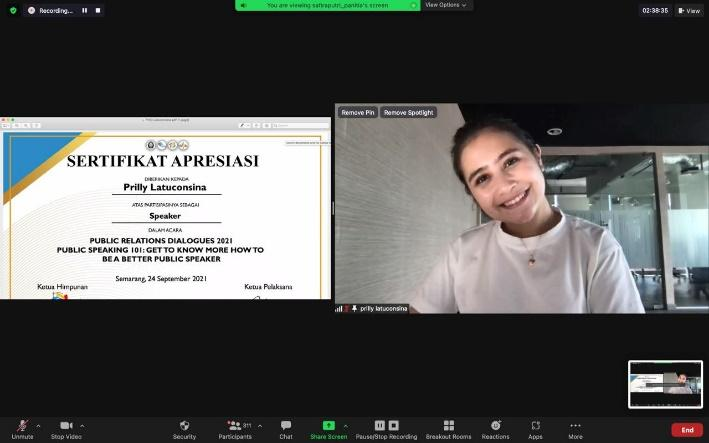Toggle Stop Video camera button
The height and width of the screenshot is (443, 709).
[66, 426]
